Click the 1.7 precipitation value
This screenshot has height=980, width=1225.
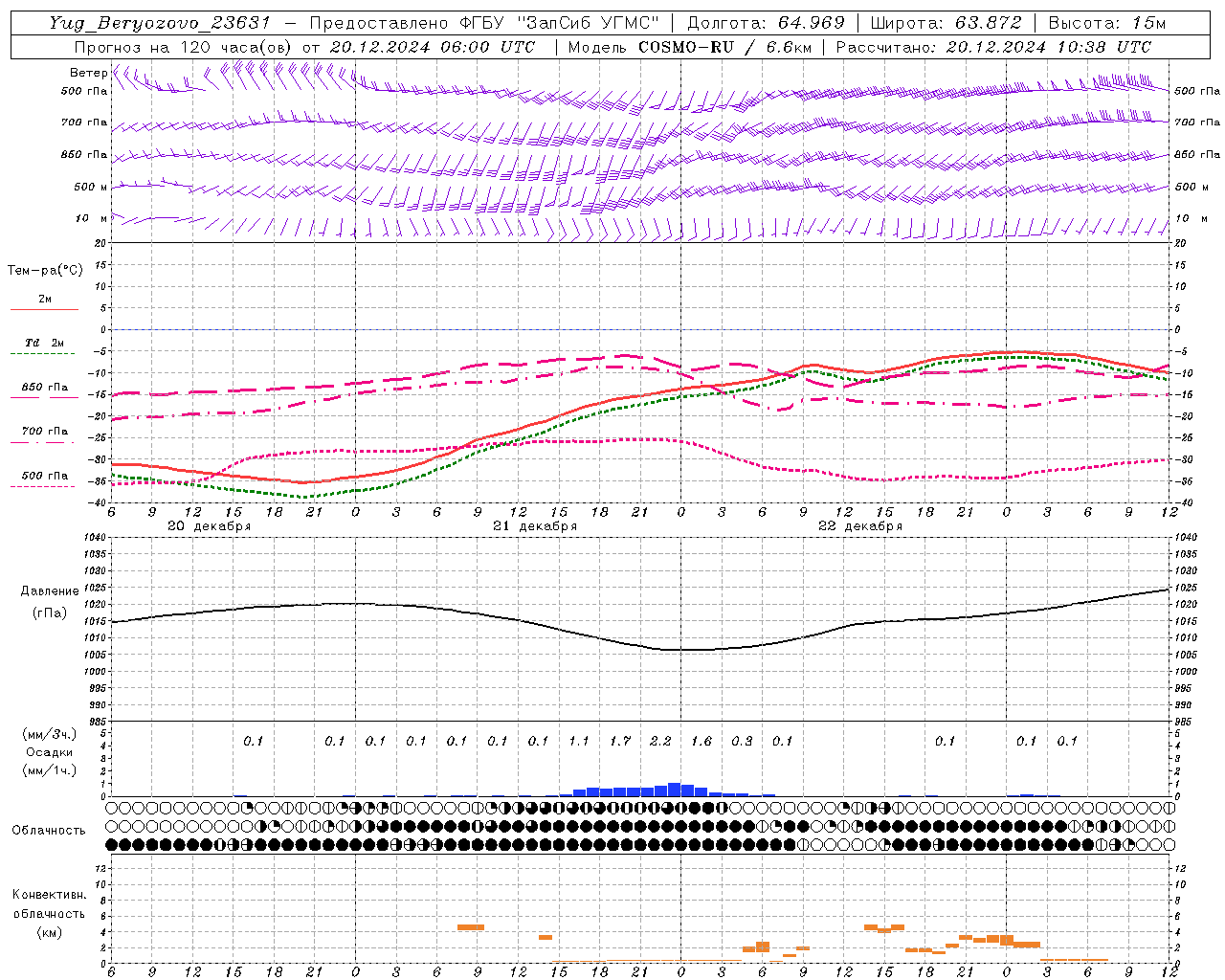pos(620,742)
